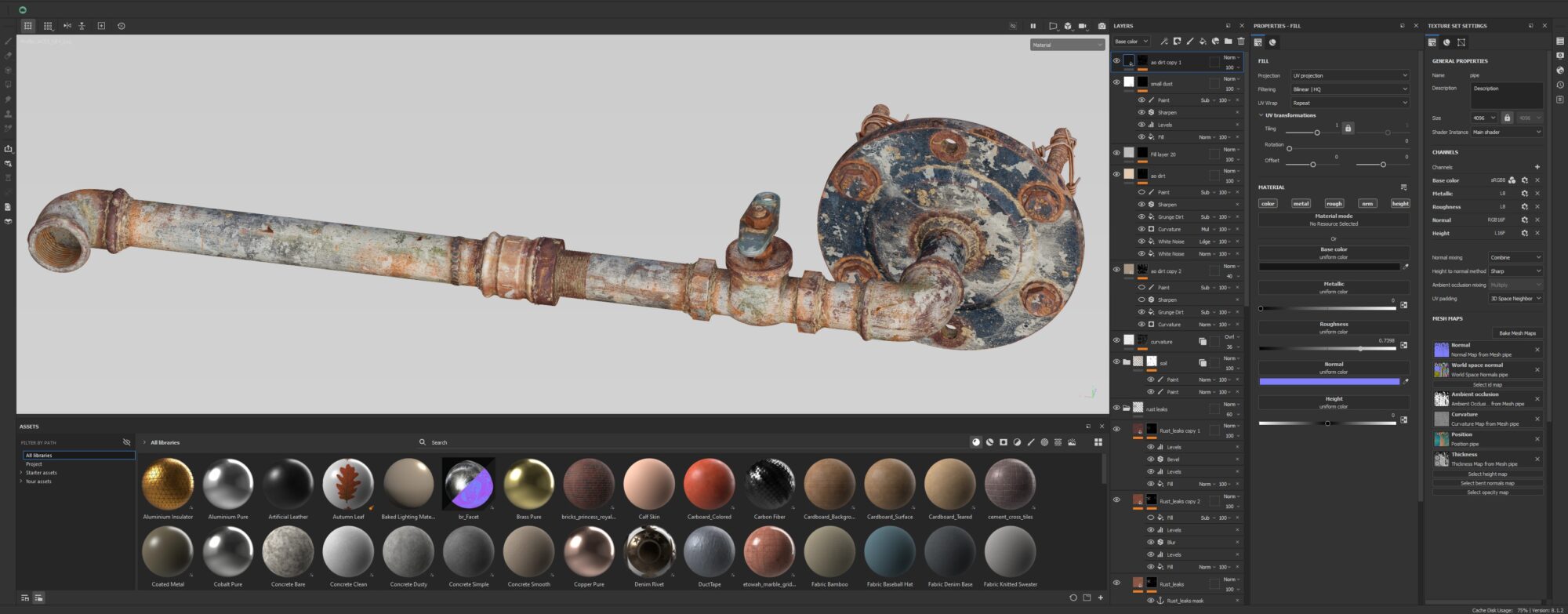Add a paint layer with brush icon
Screen dimensions: 1568x614
(1189, 42)
